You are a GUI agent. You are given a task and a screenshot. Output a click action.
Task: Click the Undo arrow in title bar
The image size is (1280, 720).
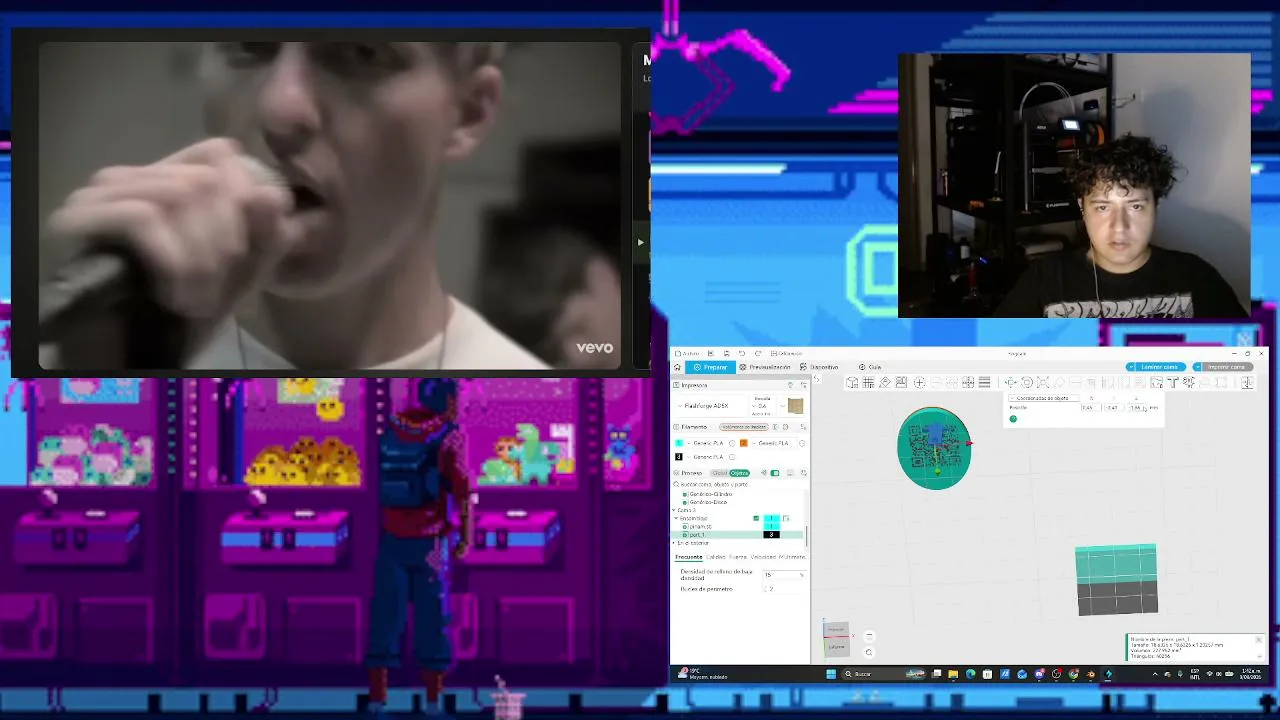pyautogui.click(x=741, y=353)
